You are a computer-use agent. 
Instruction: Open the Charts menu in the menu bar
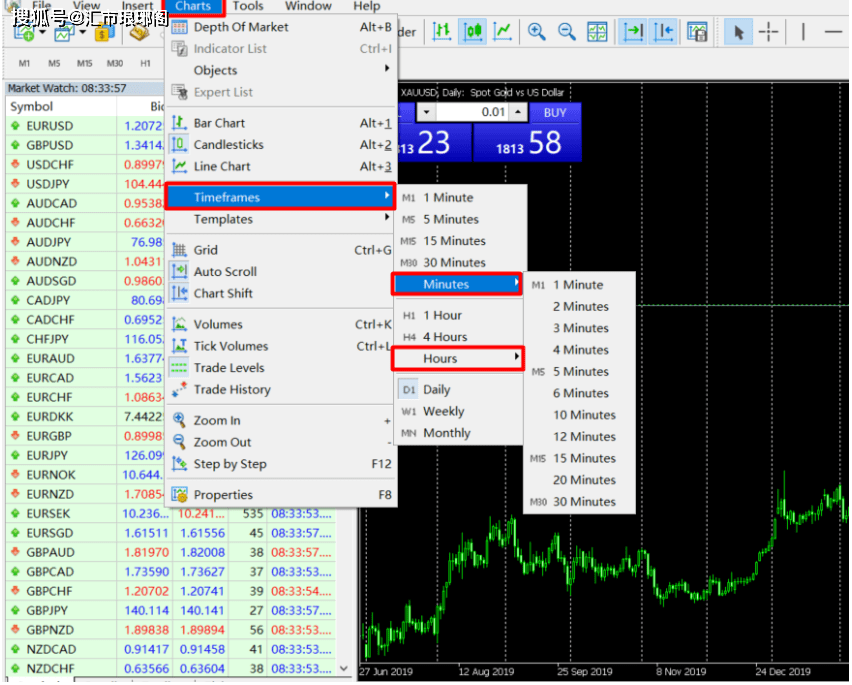click(x=193, y=6)
